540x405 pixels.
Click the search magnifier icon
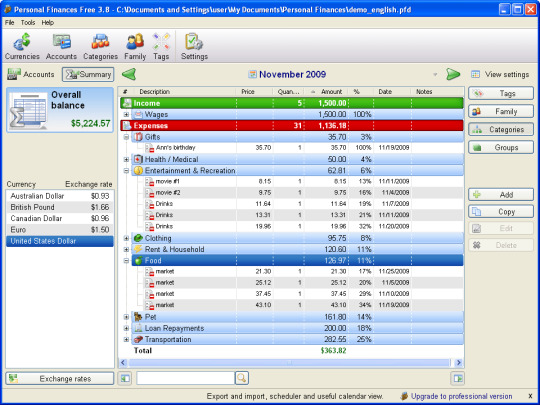pos(242,378)
